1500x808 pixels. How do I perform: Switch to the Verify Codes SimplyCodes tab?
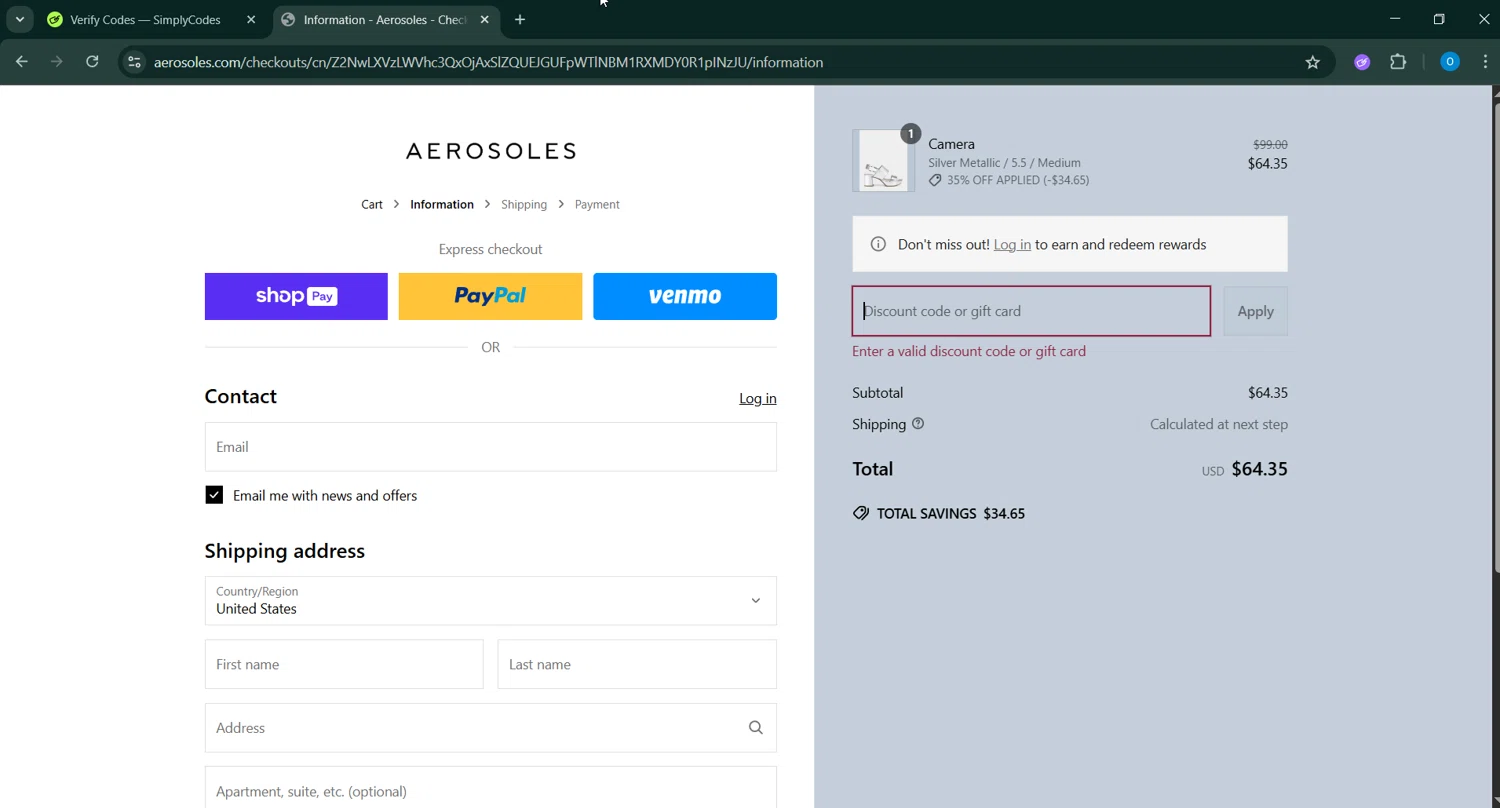point(145,19)
